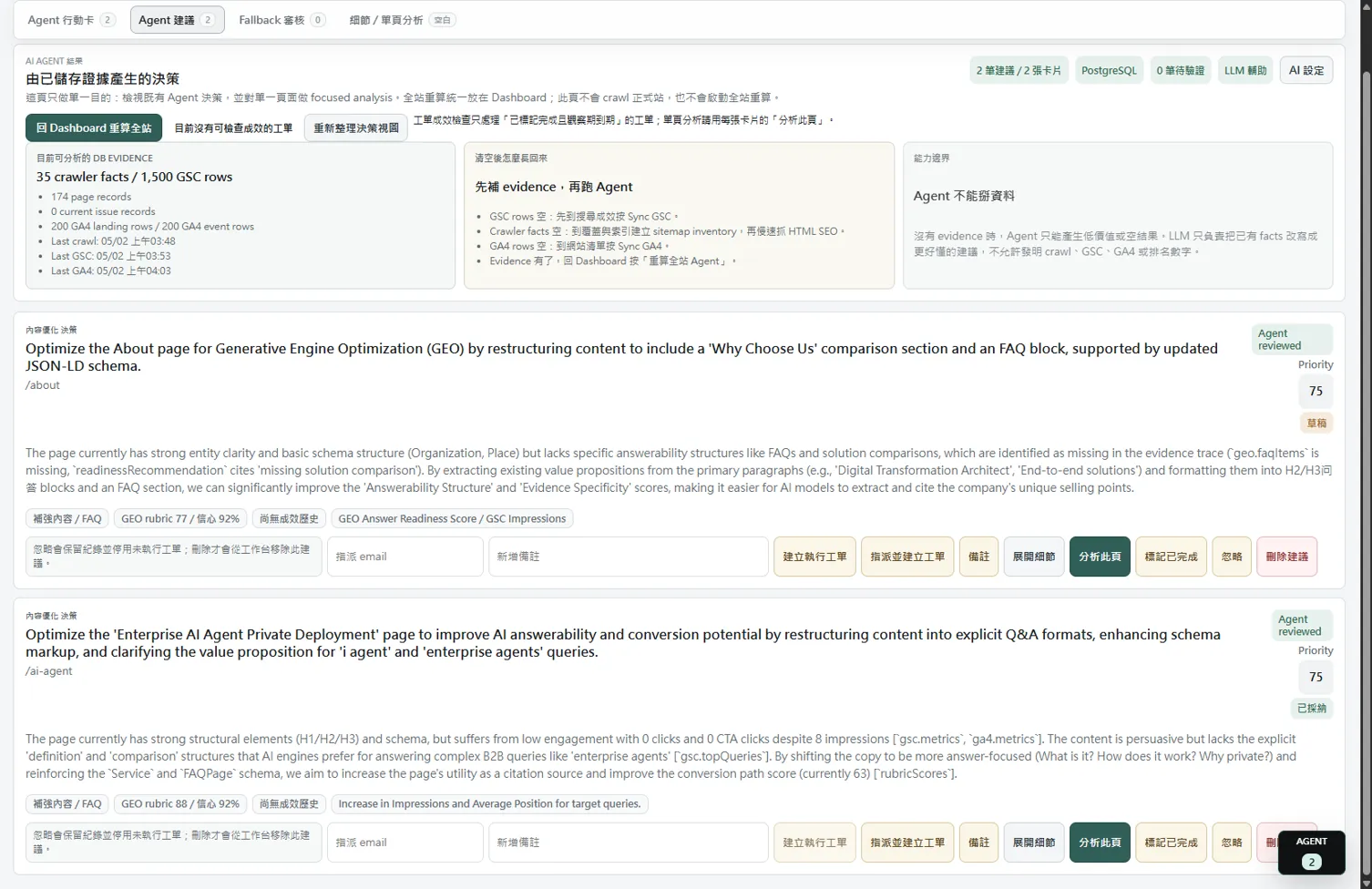Click 分析此頁 on the /about card
Image resolution: width=1372 pixels, height=889 pixels.
coord(1100,557)
